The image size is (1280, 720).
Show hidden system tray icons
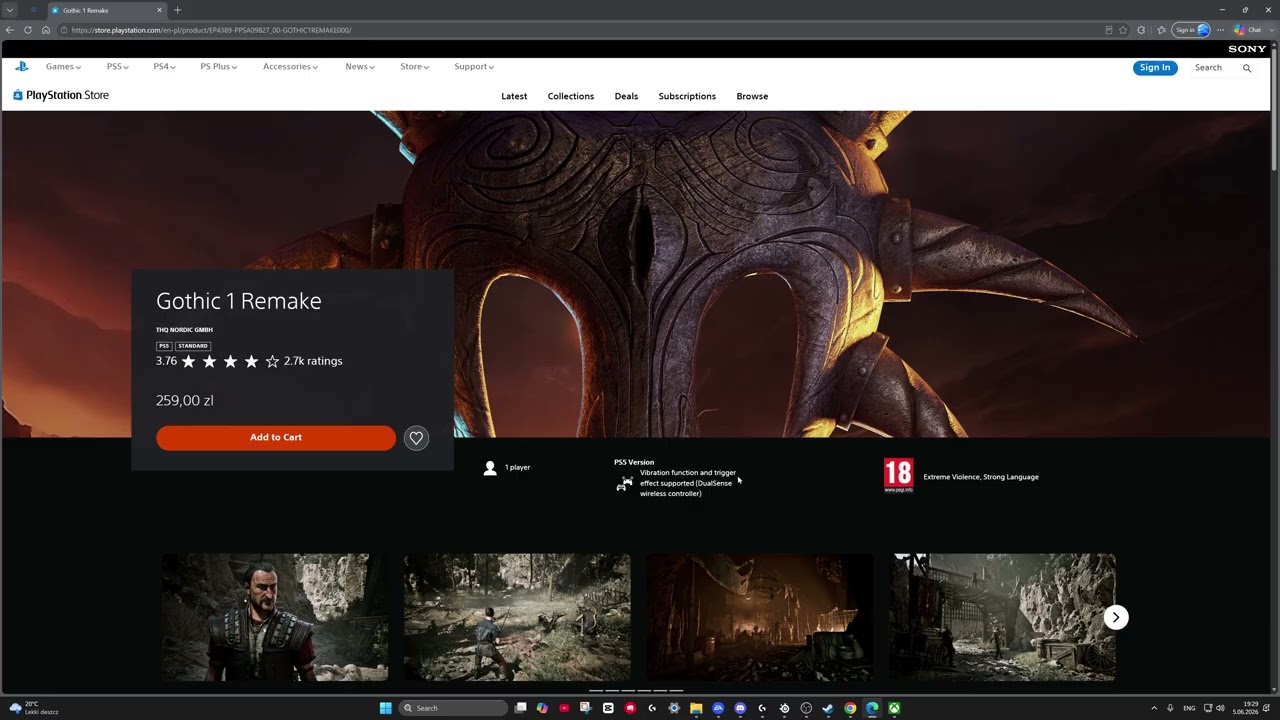[x=1154, y=708]
